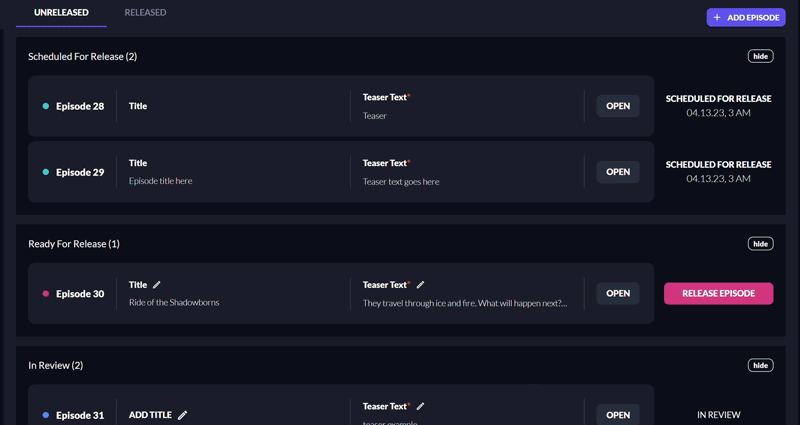Switch to the Released tab
Screen dimensions: 800x425
point(145,12)
